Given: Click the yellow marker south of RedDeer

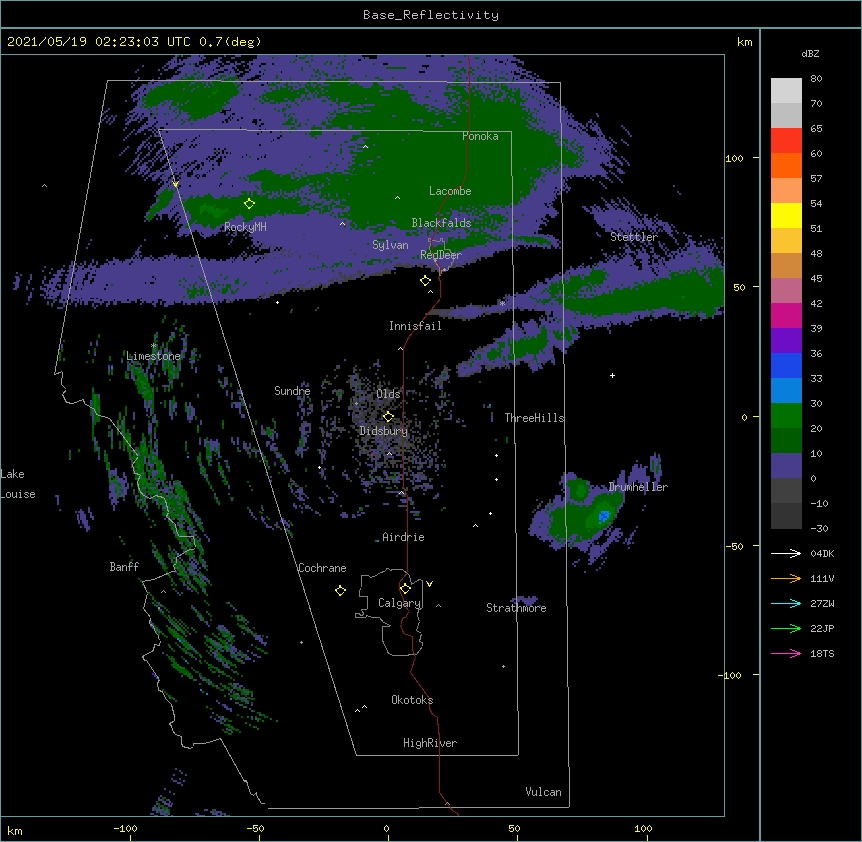Looking at the screenshot, I should click(x=425, y=281).
